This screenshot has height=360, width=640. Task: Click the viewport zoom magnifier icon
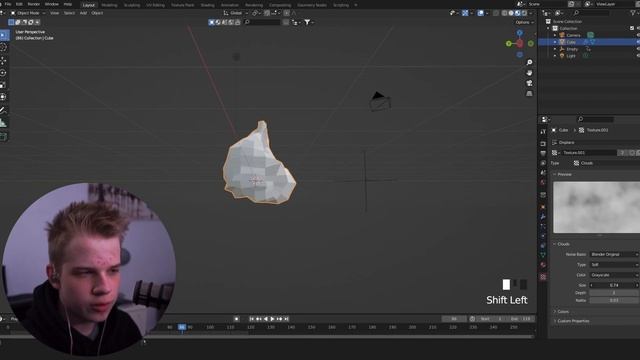(529, 62)
